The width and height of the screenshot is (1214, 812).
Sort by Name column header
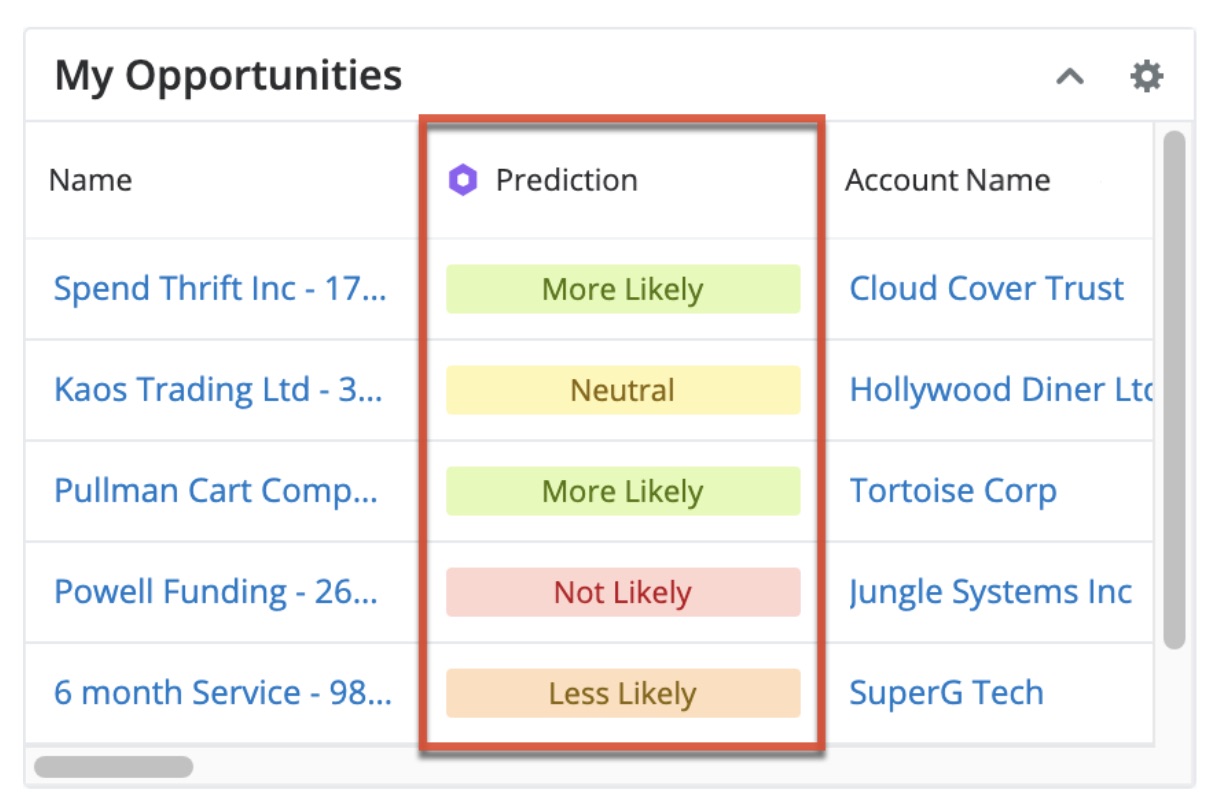point(90,181)
